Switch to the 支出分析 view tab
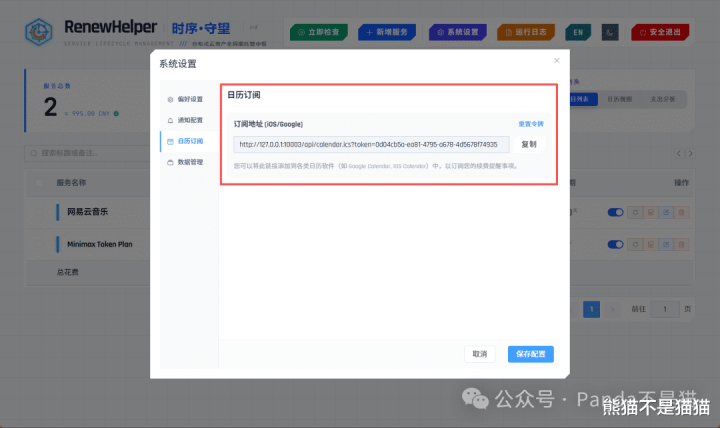Image resolution: width=720 pixels, height=428 pixels. coord(663,99)
